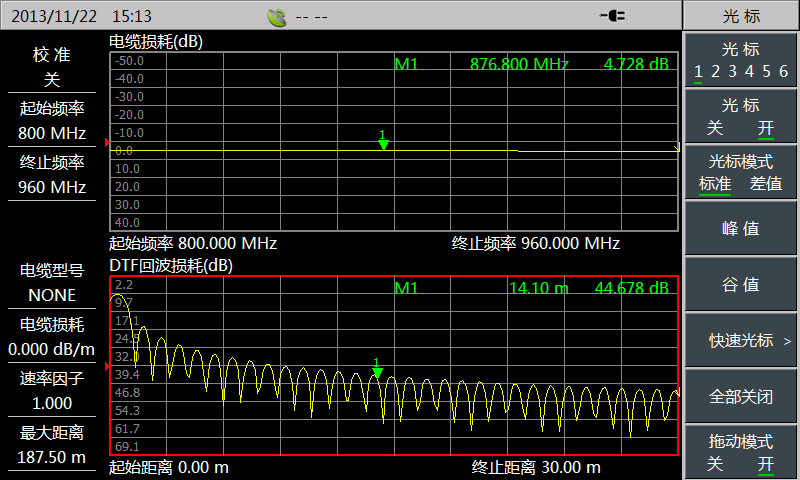Click the green phone status icon
The height and width of the screenshot is (480, 800).
point(277,17)
